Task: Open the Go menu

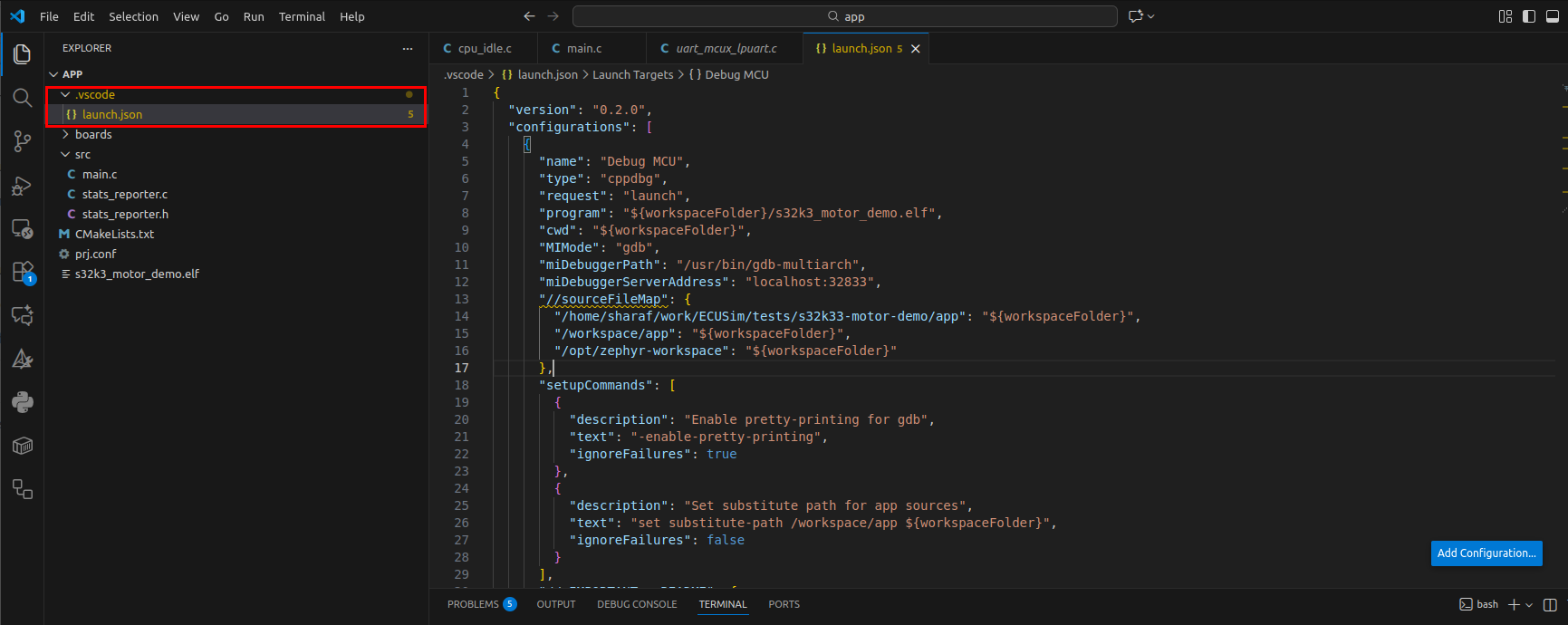Action: tap(221, 16)
